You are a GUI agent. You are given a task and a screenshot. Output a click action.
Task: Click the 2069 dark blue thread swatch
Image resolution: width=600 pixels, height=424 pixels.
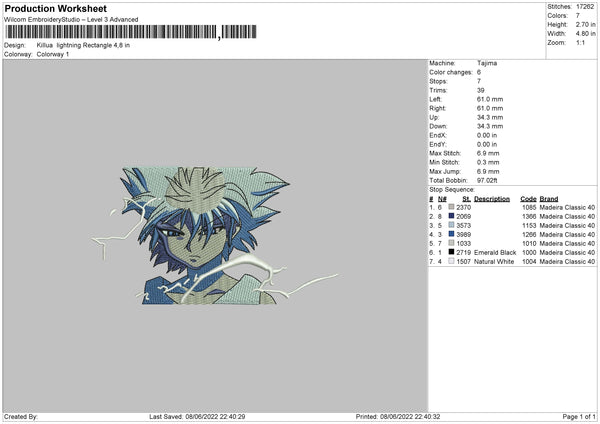451,216
